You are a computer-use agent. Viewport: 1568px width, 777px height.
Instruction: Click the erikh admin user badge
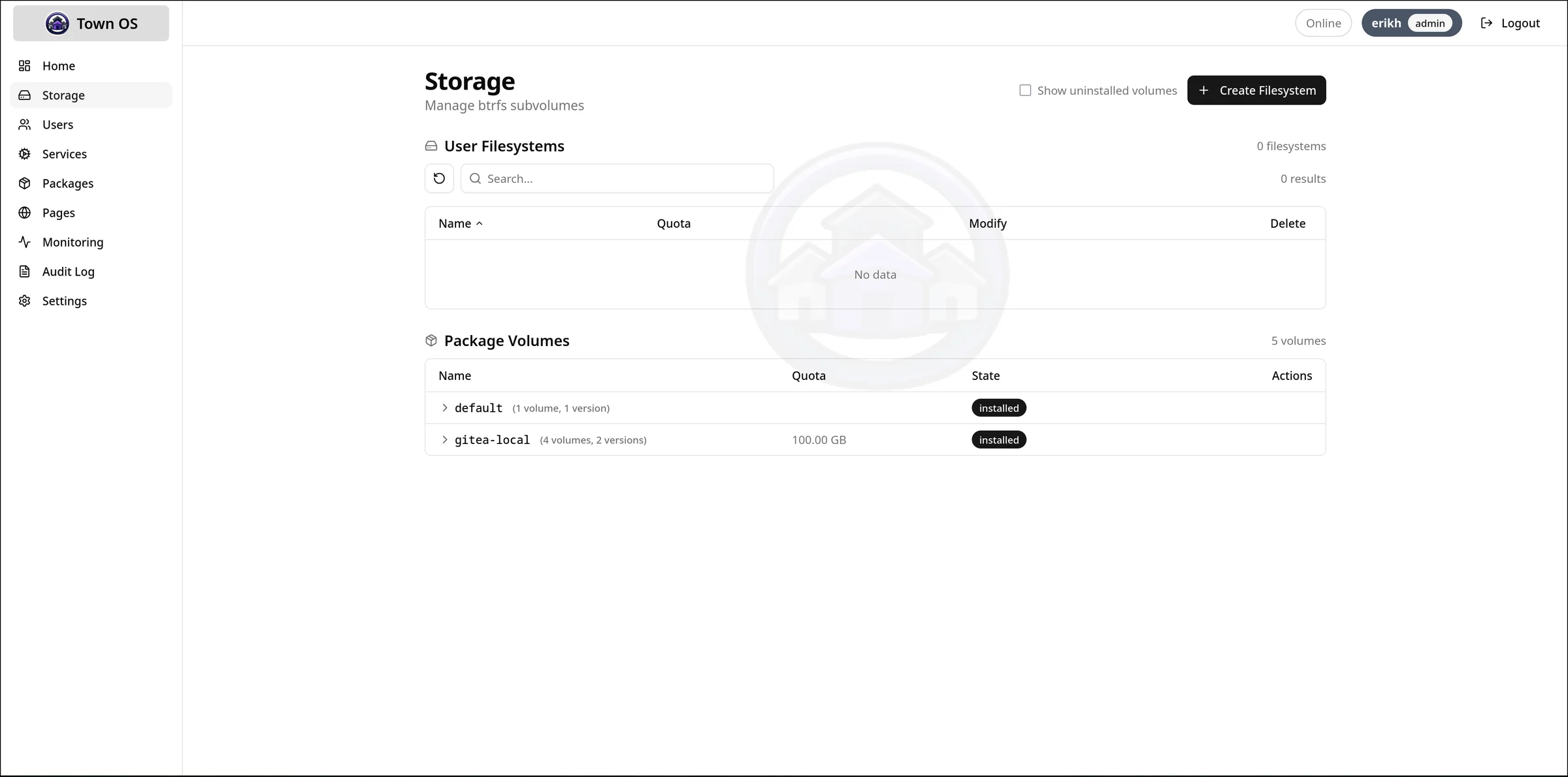coord(1411,24)
